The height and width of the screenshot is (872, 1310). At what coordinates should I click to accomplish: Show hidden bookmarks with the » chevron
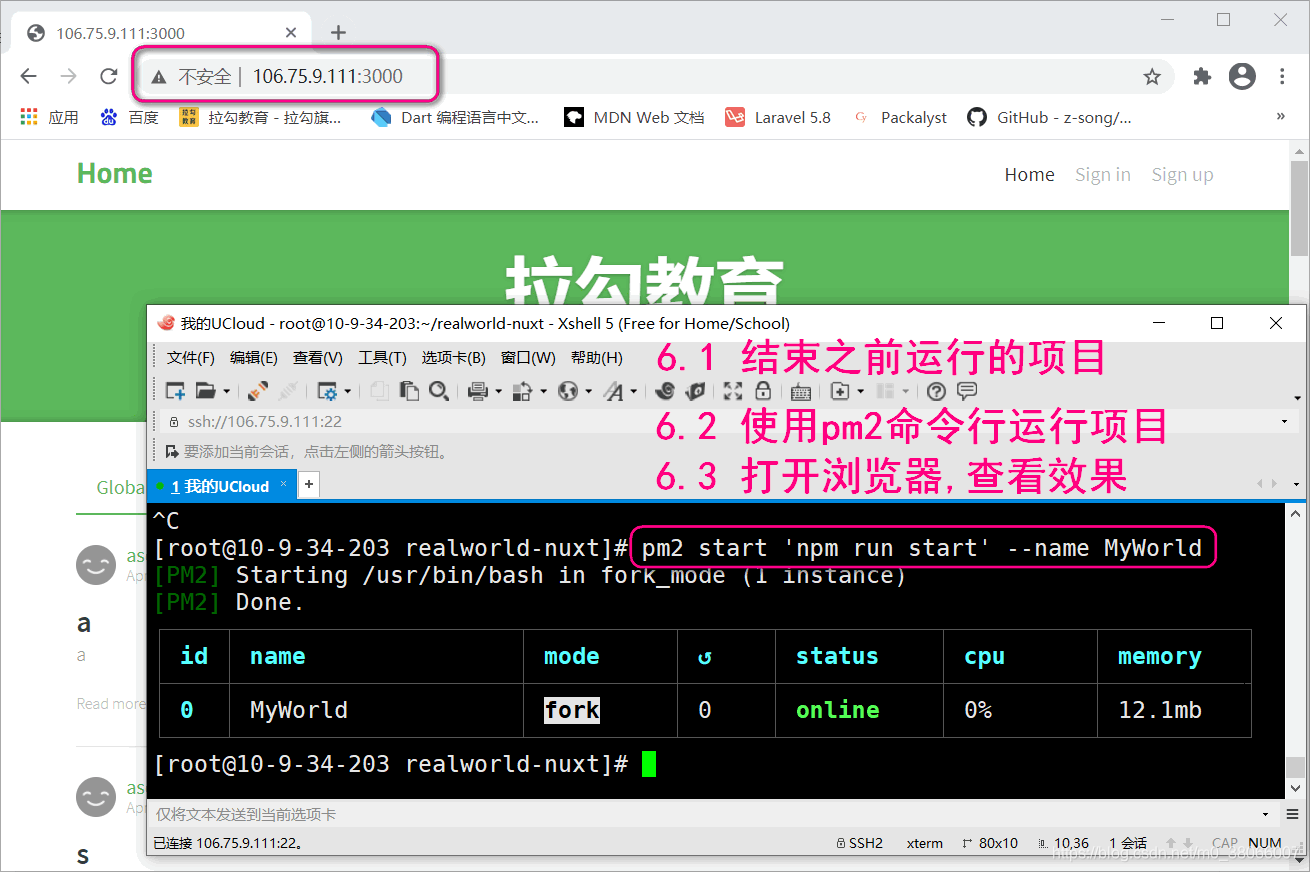click(1281, 117)
